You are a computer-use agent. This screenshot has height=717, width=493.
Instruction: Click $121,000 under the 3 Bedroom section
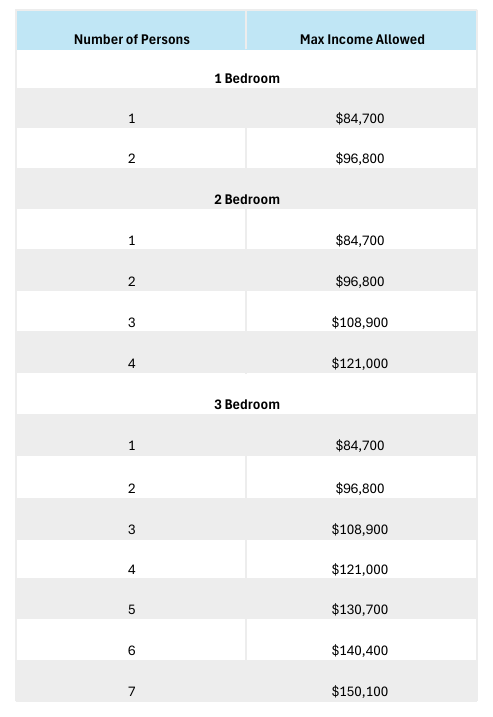(x=360, y=569)
